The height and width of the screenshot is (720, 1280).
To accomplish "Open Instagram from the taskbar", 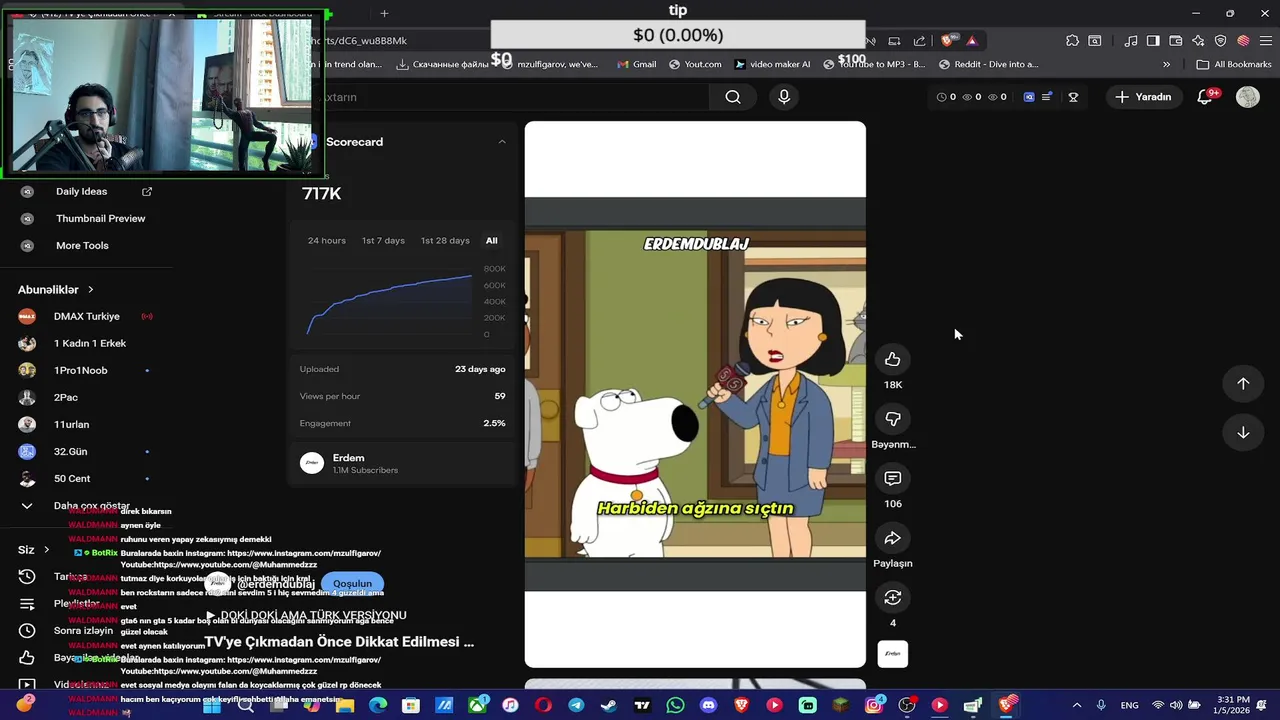I will click(x=873, y=705).
